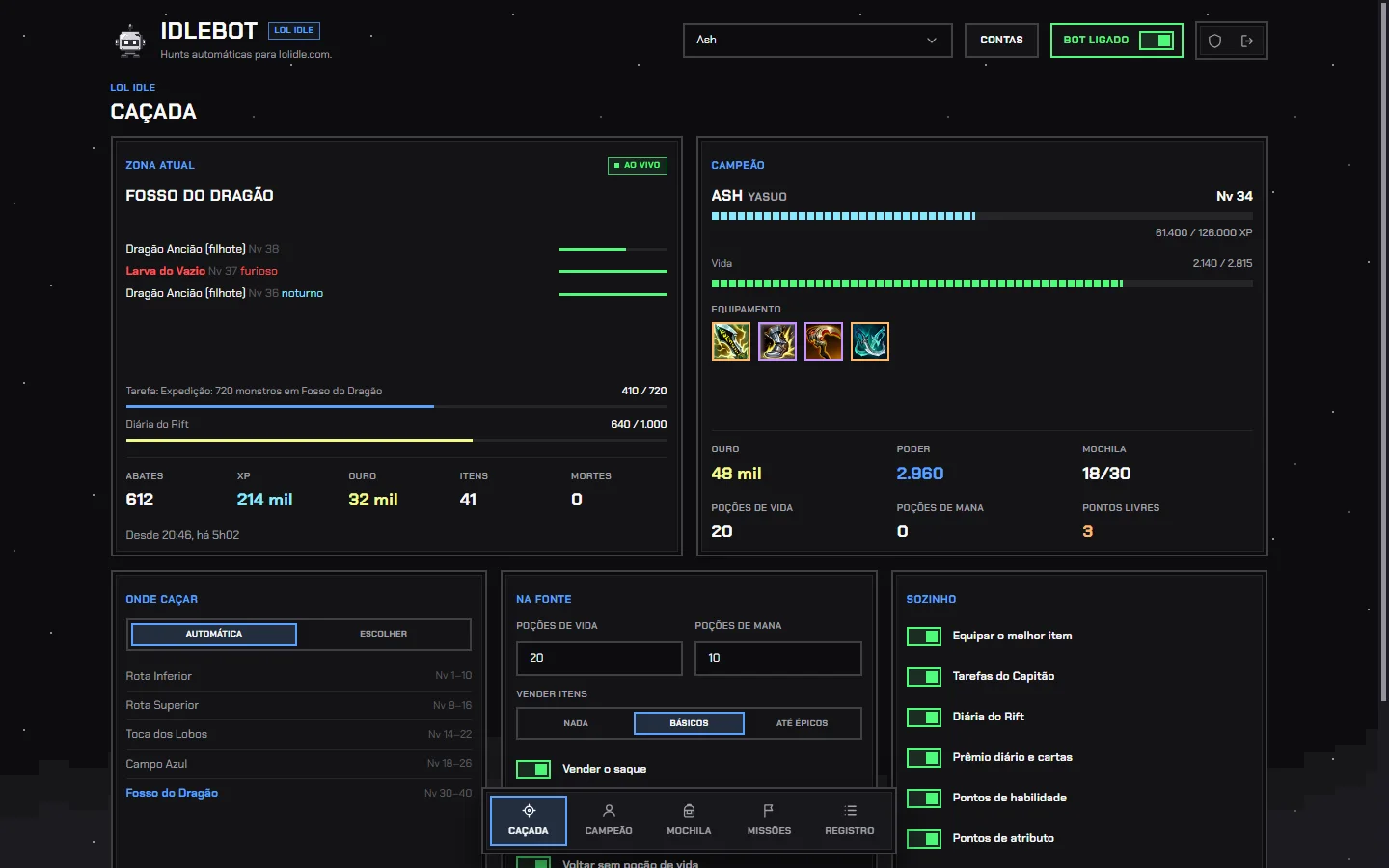This screenshot has width=1389, height=868.
Task: Toggle Pontos de atributo switch
Action: pyautogui.click(x=924, y=838)
